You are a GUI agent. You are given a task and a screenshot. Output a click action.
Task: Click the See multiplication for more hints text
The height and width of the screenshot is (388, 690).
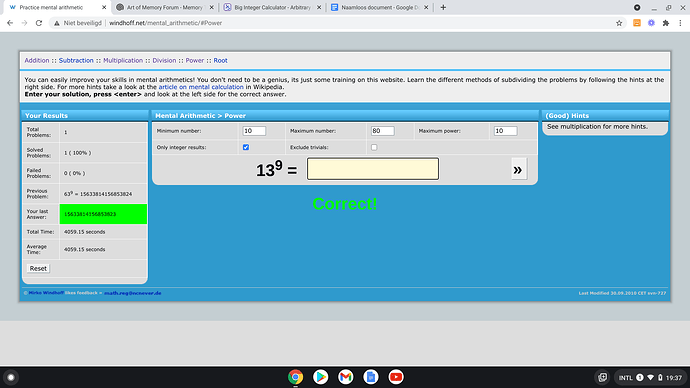(x=597, y=126)
